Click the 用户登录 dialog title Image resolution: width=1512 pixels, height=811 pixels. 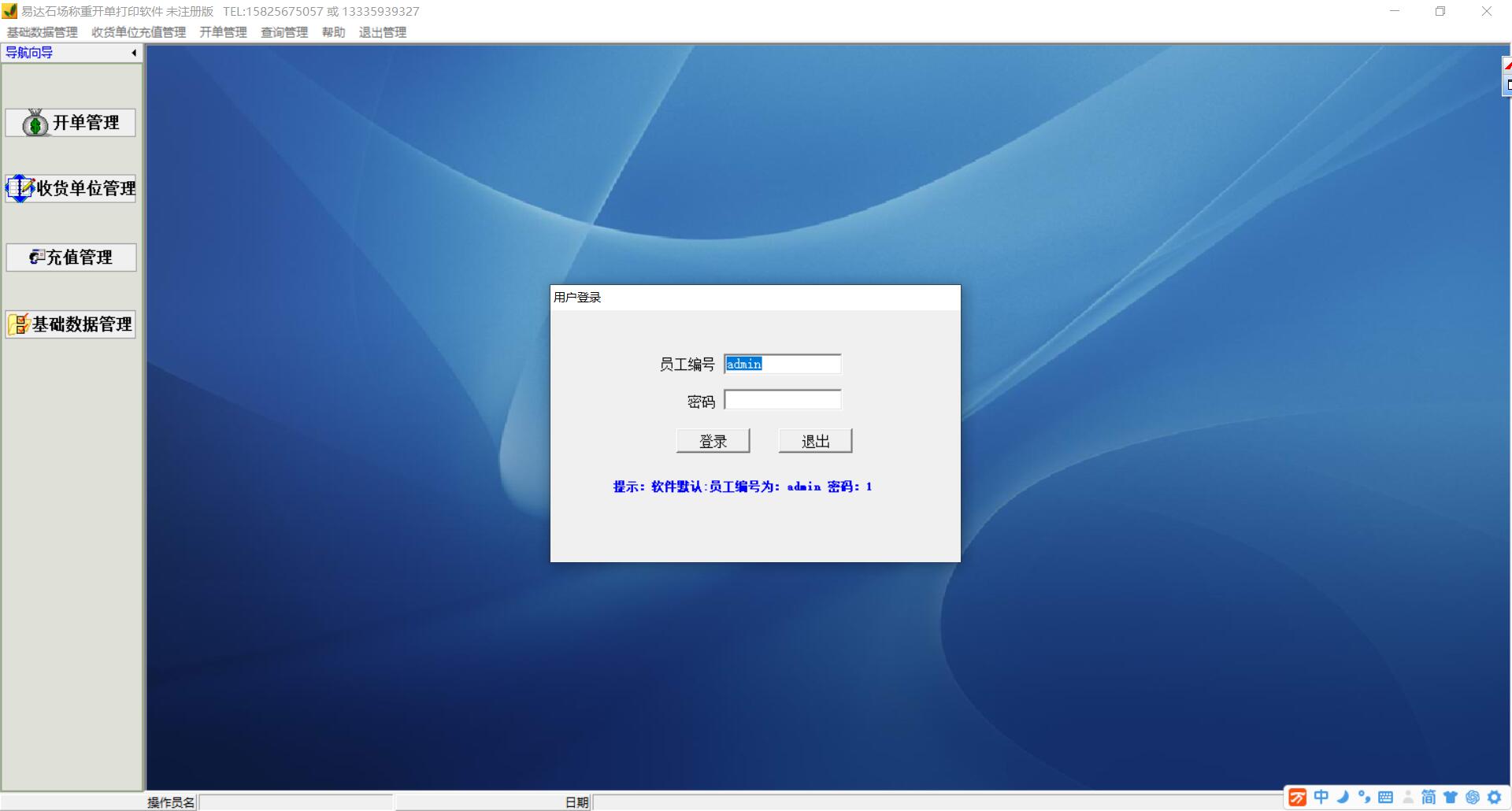577,297
